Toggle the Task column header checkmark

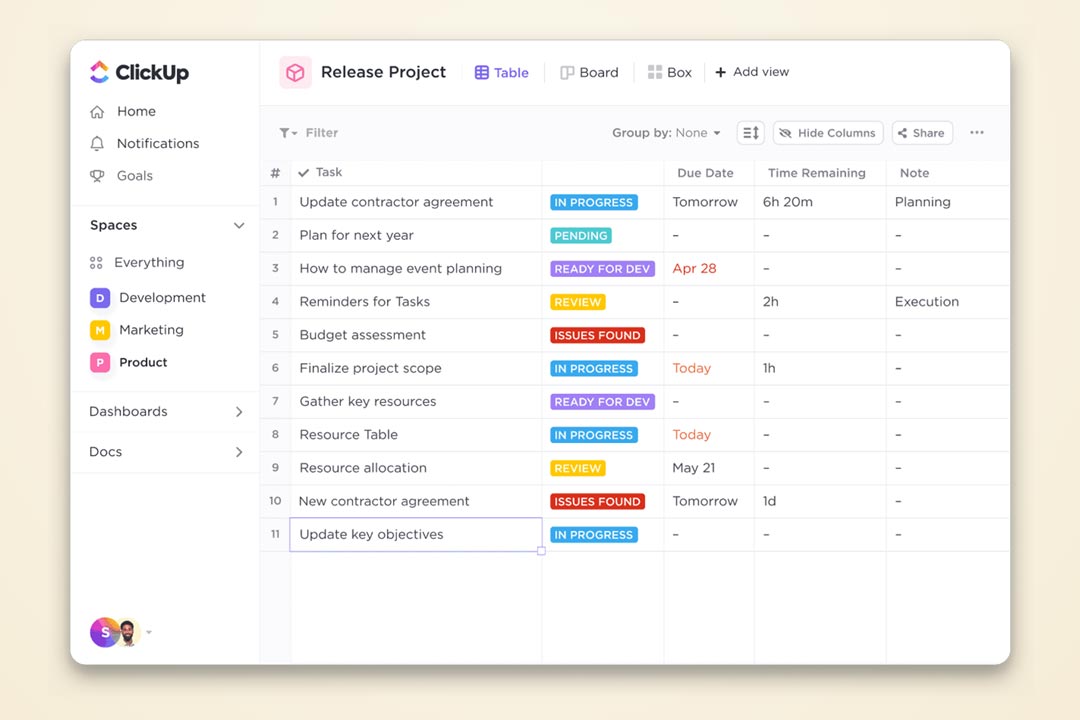pyautogui.click(x=304, y=173)
